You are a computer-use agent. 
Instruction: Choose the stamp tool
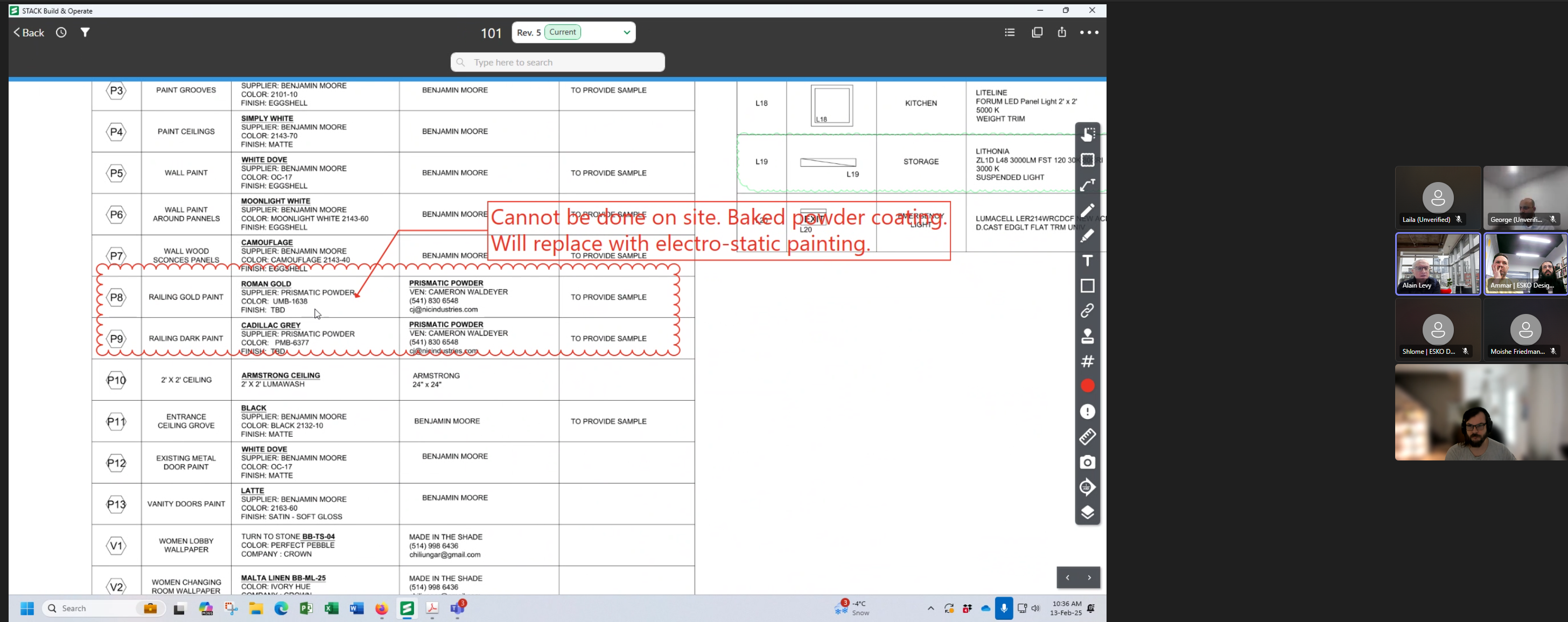click(x=1087, y=336)
